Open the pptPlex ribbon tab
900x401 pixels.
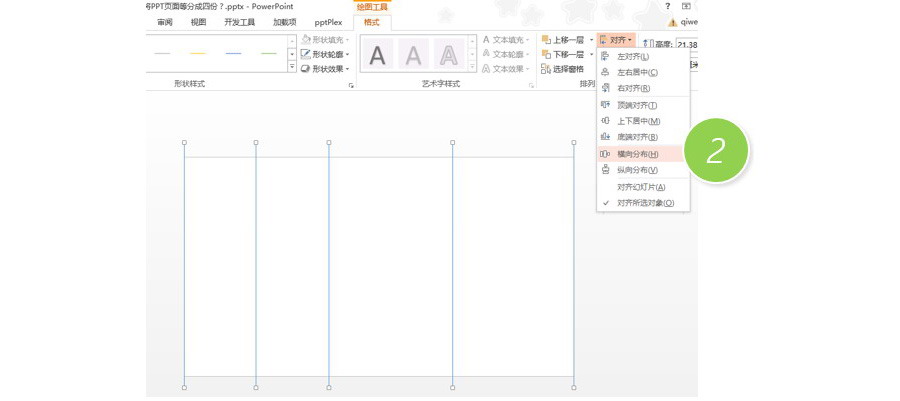coord(328,22)
